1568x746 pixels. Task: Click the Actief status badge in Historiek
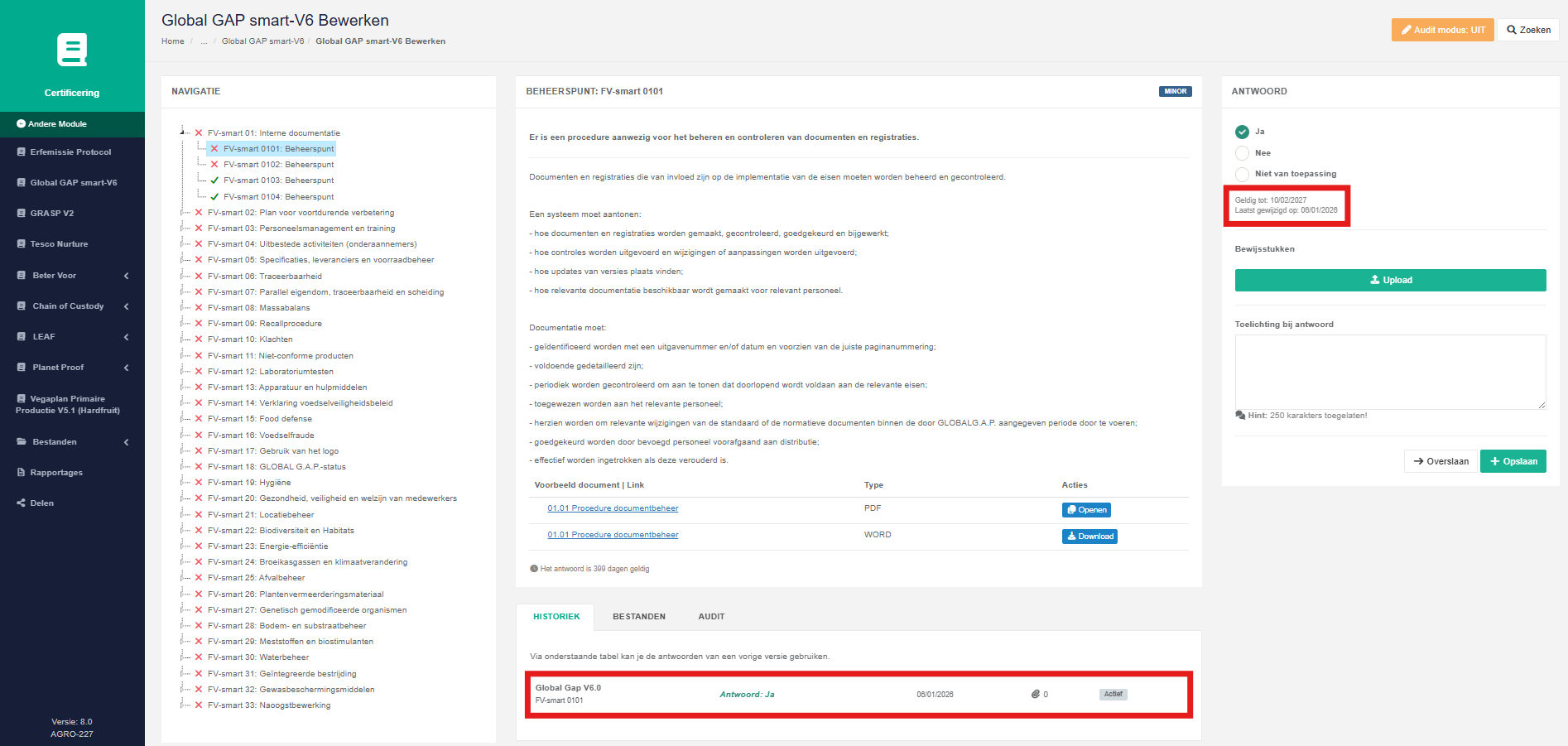point(1113,695)
